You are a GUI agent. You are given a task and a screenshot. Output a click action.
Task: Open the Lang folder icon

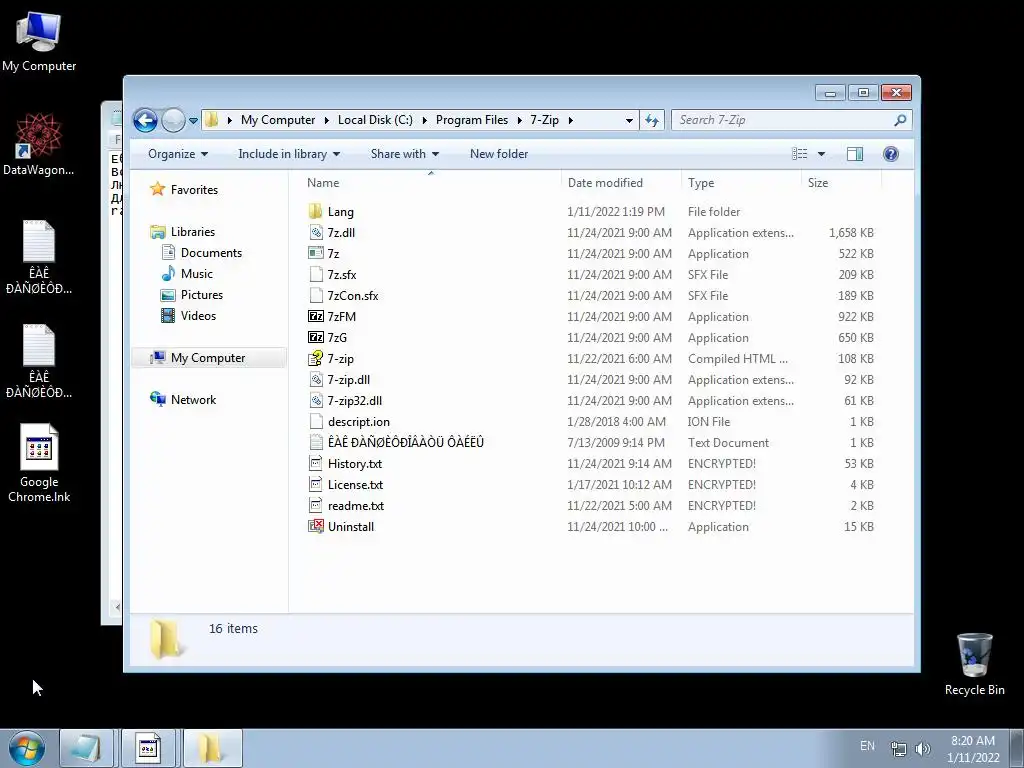[315, 212]
